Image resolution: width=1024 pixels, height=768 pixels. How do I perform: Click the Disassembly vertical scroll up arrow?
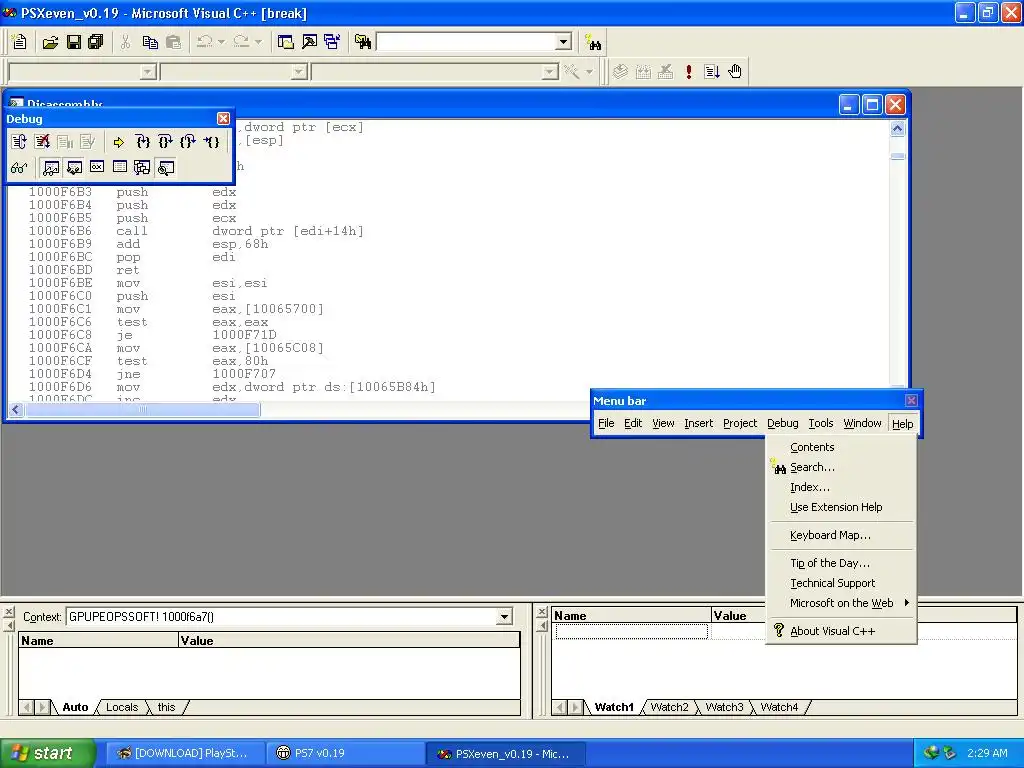point(897,129)
